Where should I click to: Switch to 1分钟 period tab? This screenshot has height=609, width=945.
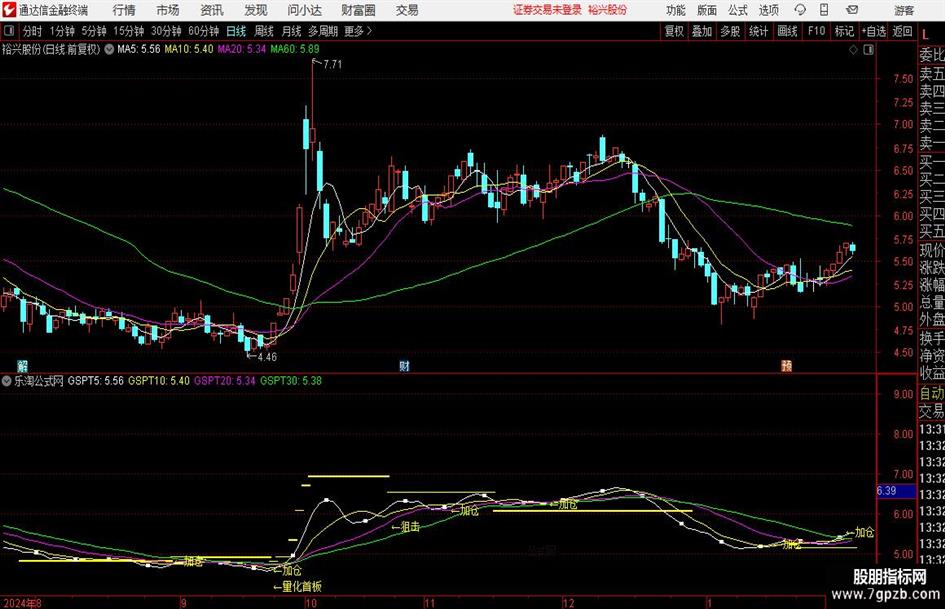pos(61,31)
